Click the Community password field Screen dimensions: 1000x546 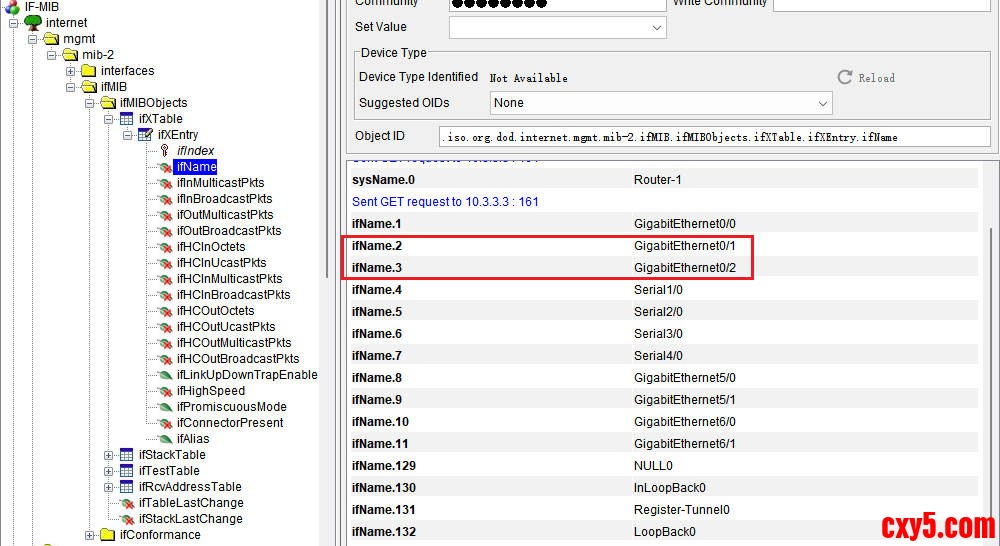click(558, 4)
